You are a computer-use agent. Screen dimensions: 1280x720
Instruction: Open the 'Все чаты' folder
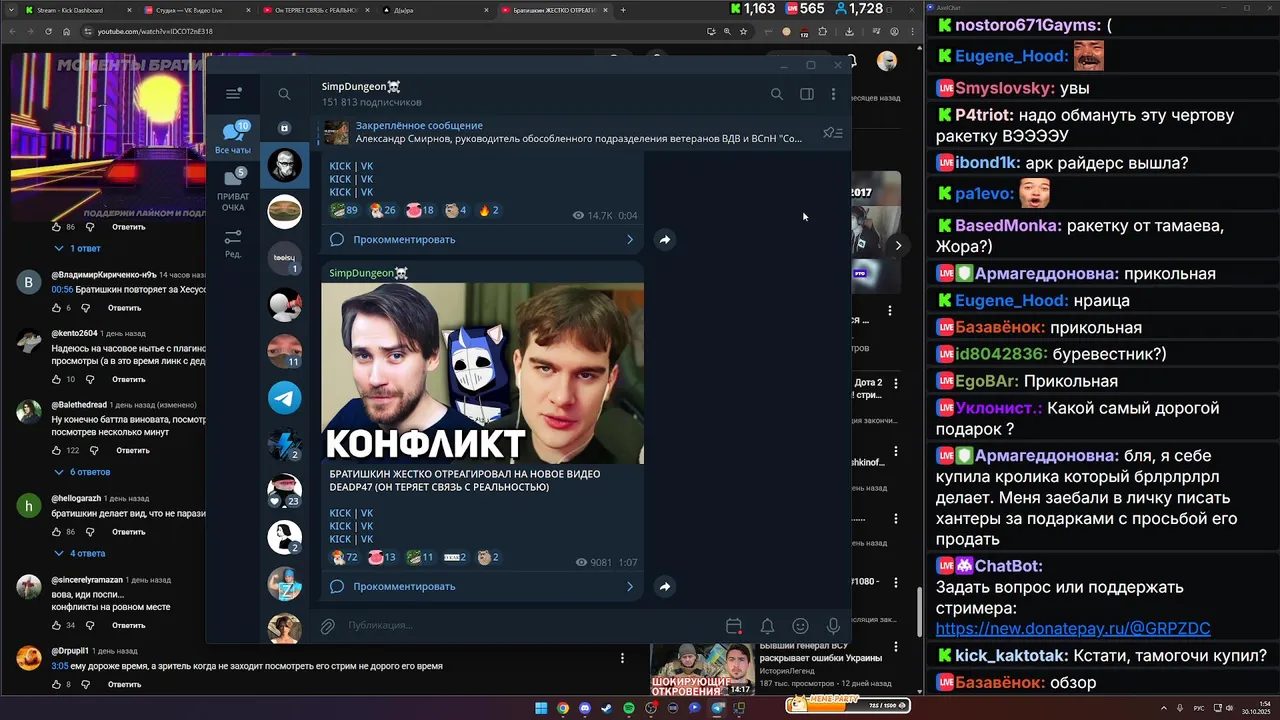233,138
